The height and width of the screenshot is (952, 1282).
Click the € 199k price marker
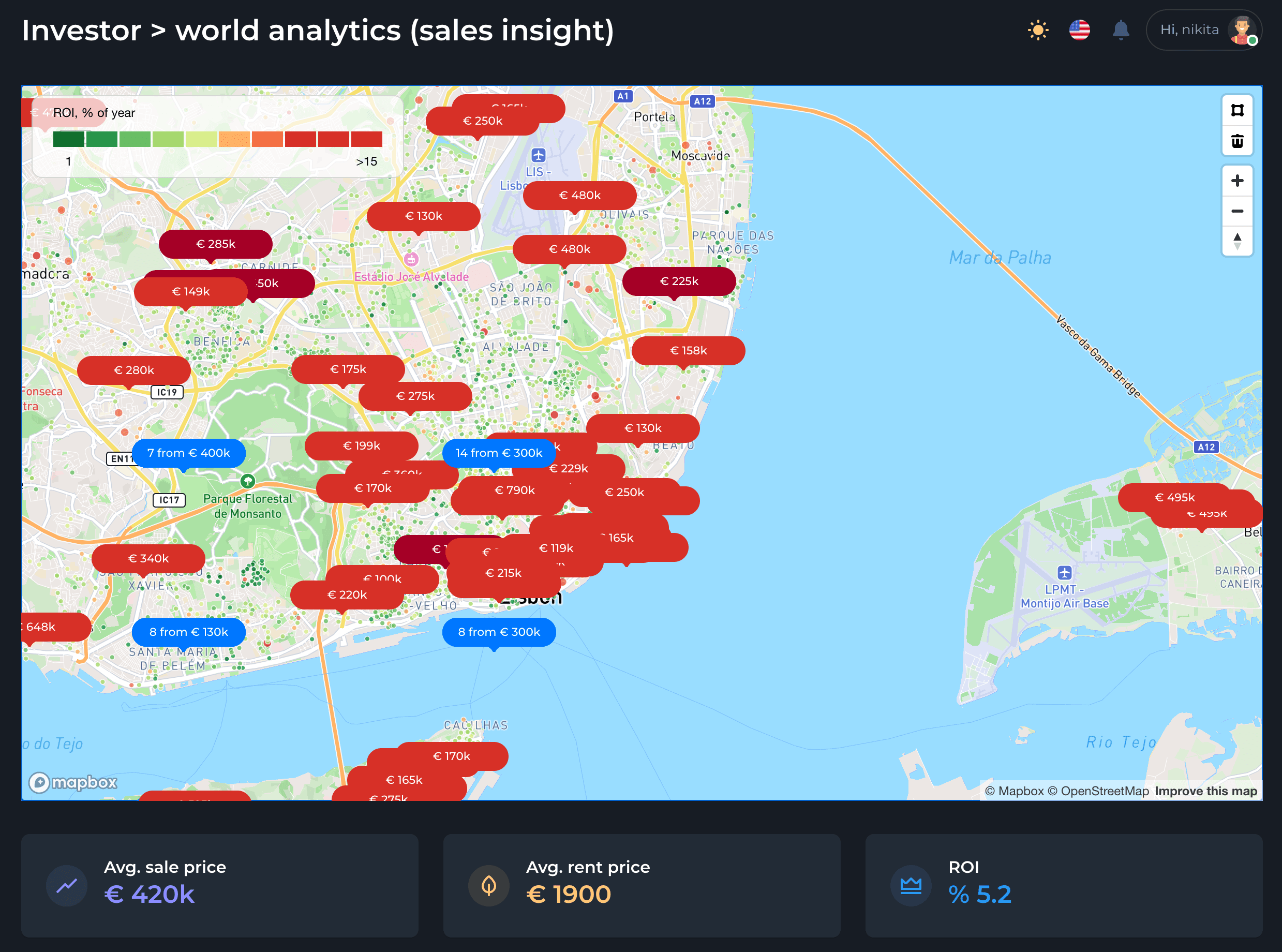pyautogui.click(x=361, y=445)
